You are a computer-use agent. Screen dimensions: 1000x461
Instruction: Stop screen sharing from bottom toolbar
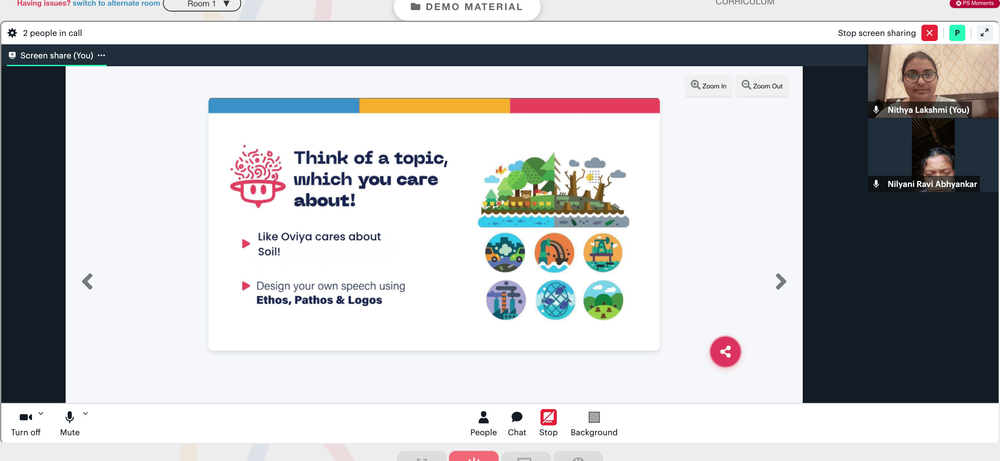click(x=548, y=423)
